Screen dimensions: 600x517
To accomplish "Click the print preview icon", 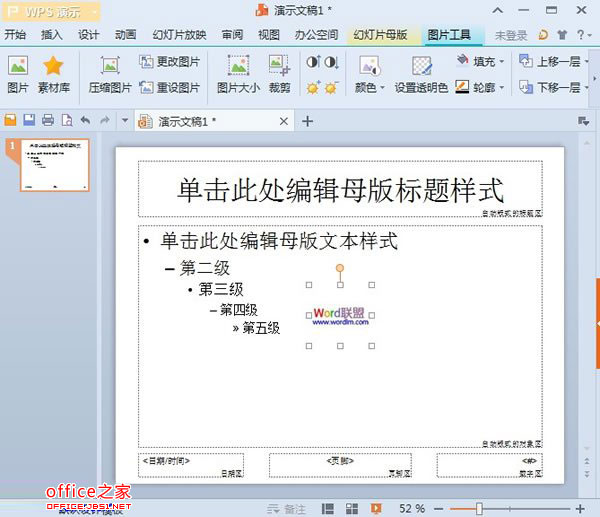I will (67, 120).
